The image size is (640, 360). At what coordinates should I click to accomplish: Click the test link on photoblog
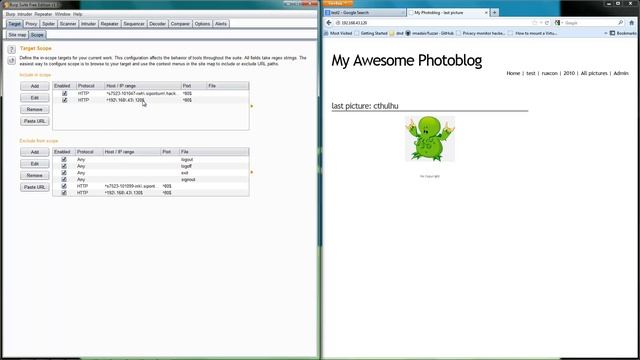tap(531, 73)
